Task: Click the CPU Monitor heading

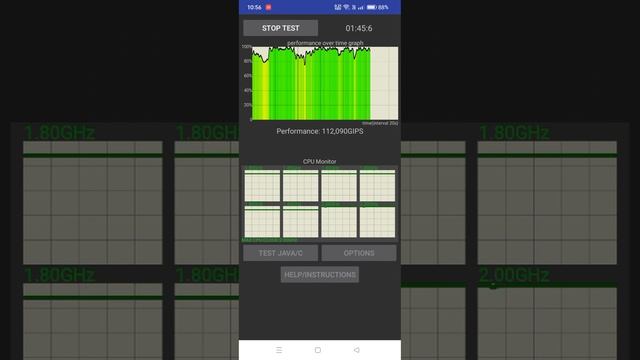Action: 320,161
